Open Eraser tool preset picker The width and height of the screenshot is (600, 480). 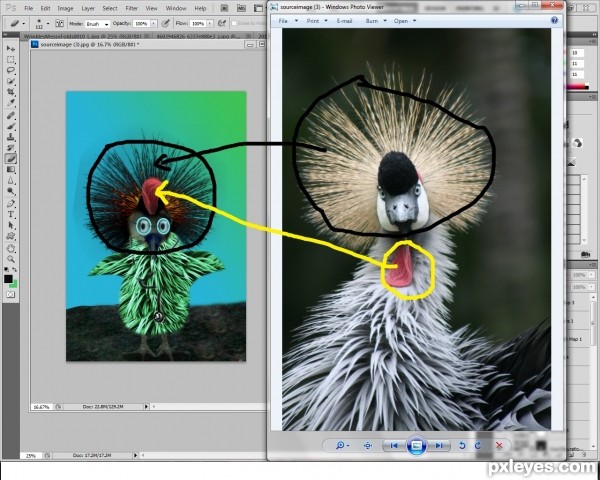[x=16, y=23]
